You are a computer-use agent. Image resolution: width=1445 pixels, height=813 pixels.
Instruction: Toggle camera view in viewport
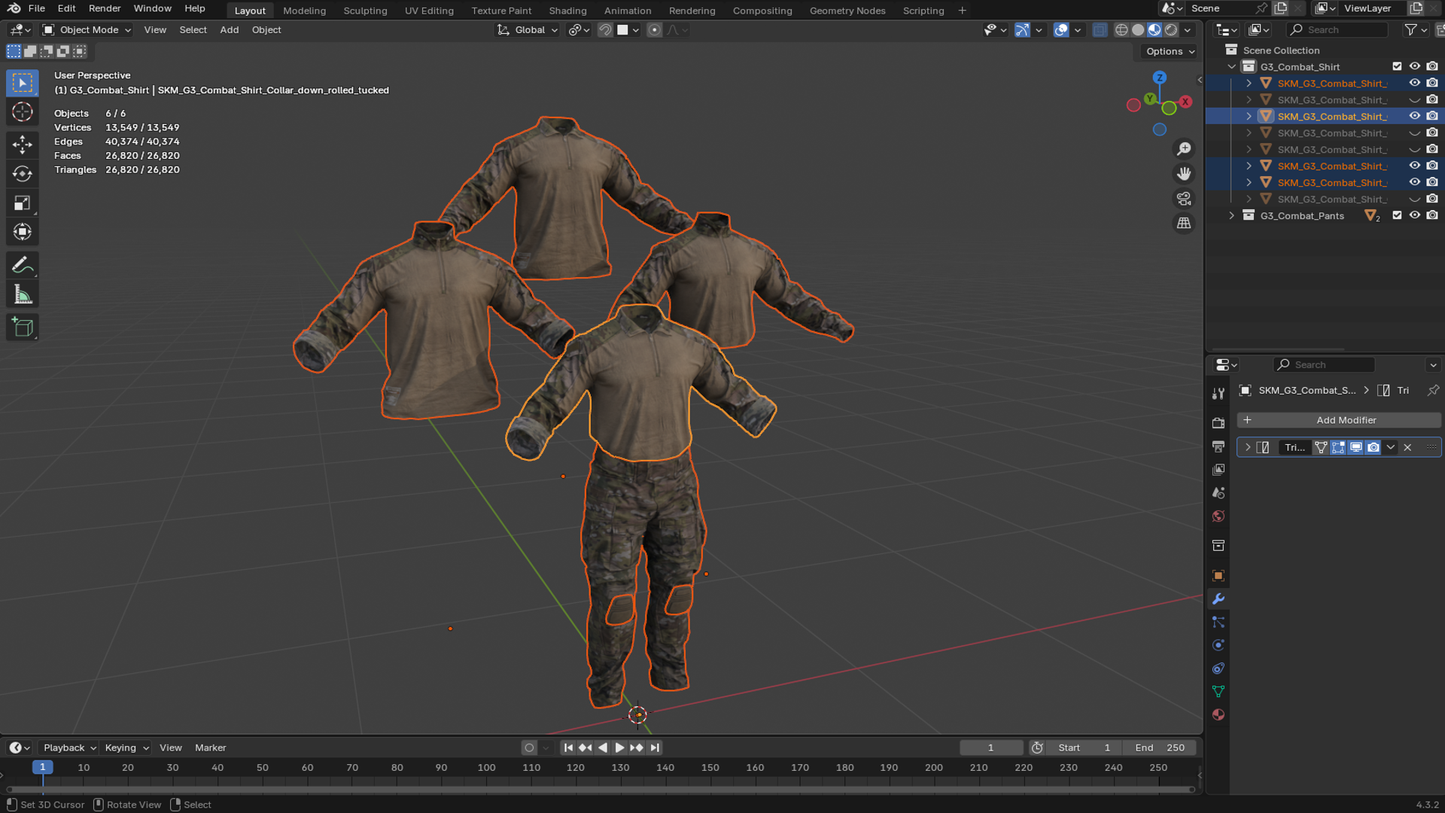1184,198
